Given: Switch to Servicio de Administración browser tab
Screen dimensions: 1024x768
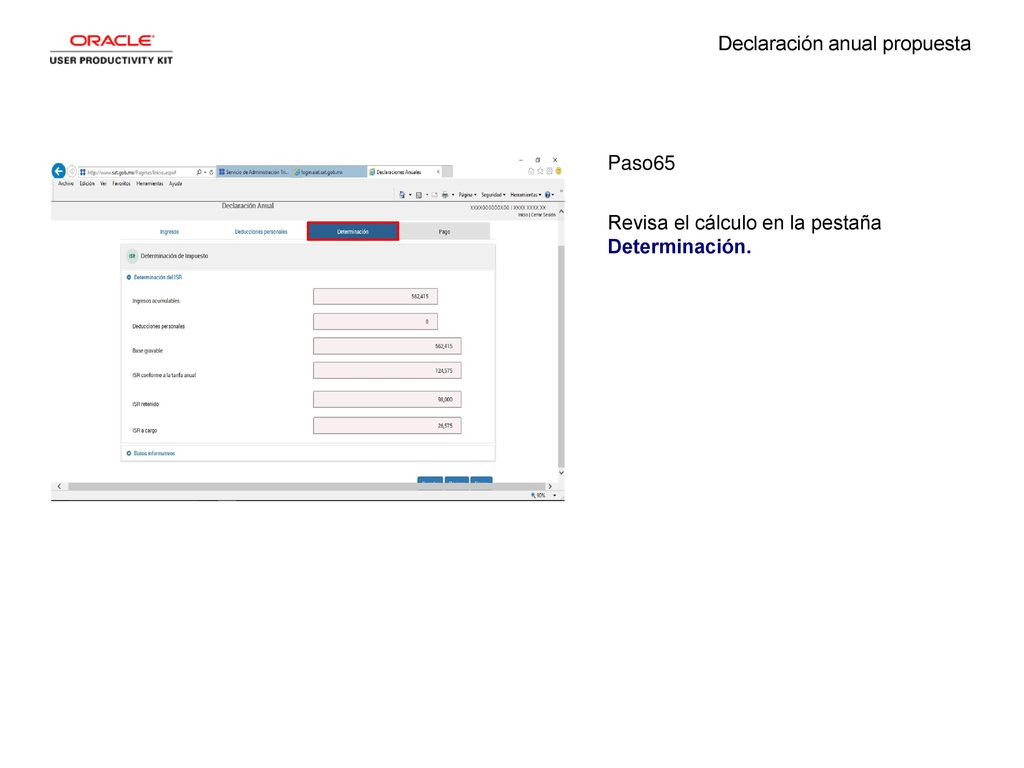Looking at the screenshot, I should click(x=254, y=172).
